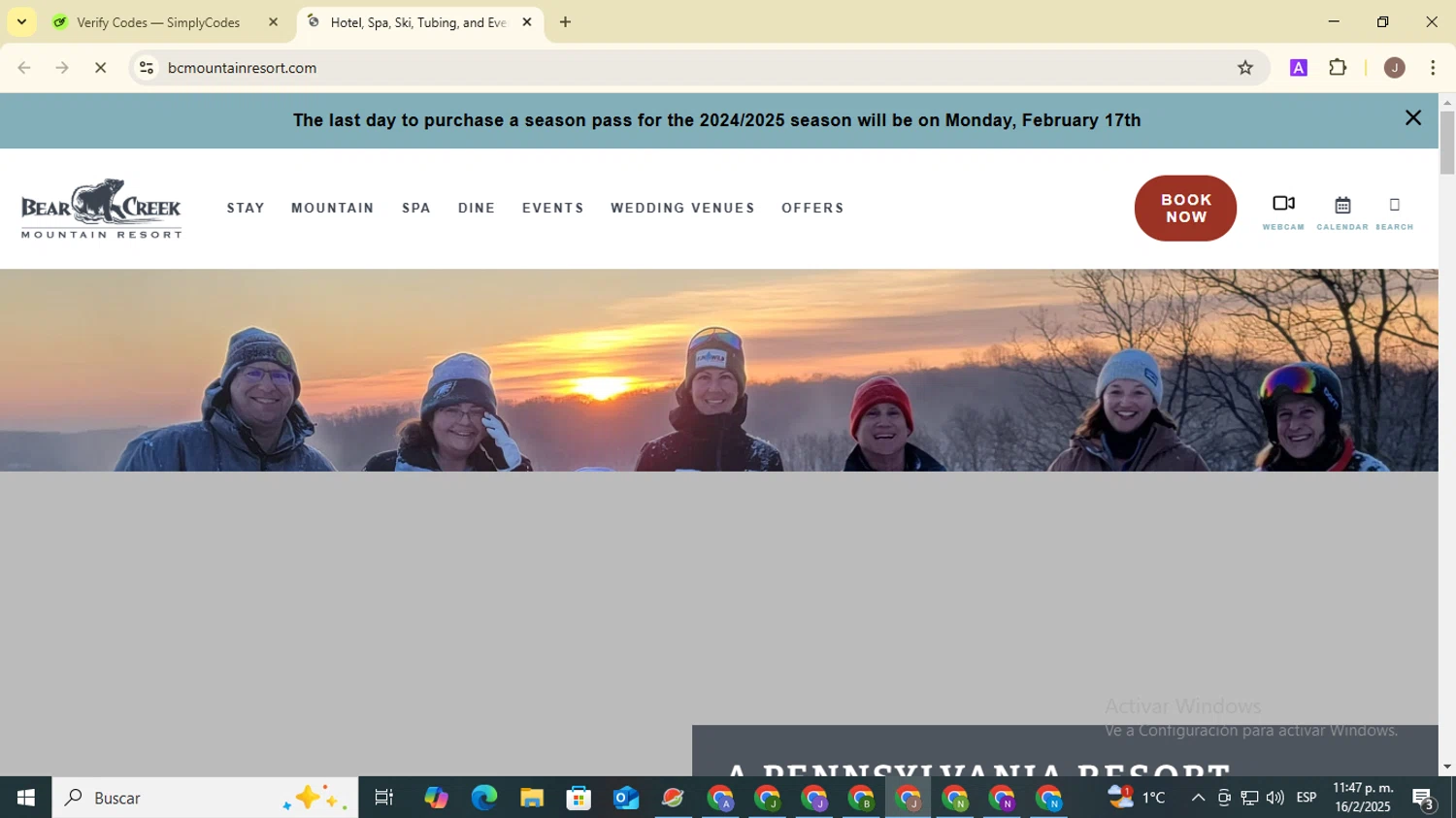Viewport: 1456px width, 818px height.
Task: Open File Explorer from taskbar
Action: [x=531, y=798]
